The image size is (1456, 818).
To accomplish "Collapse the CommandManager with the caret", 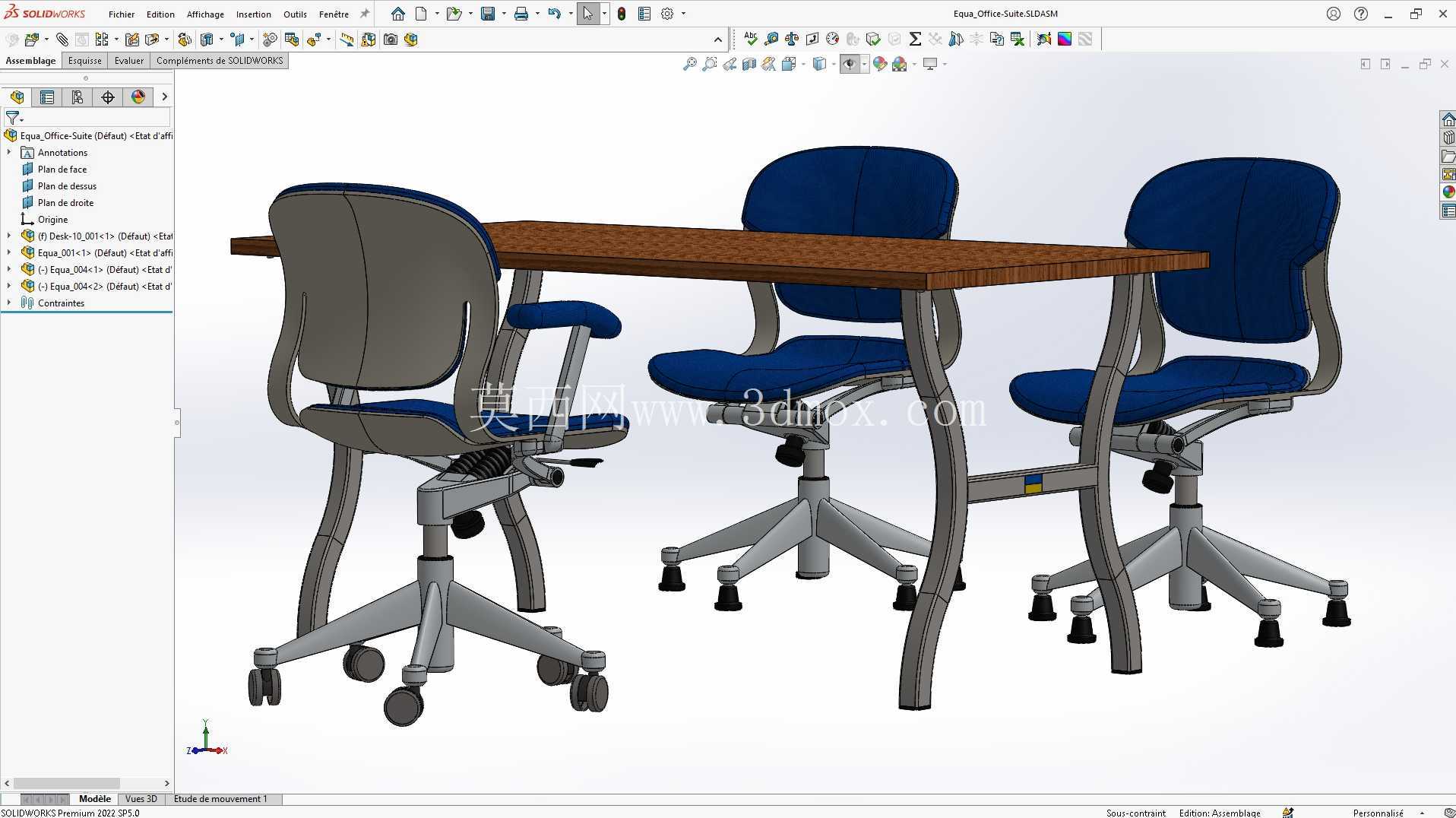I will point(718,40).
